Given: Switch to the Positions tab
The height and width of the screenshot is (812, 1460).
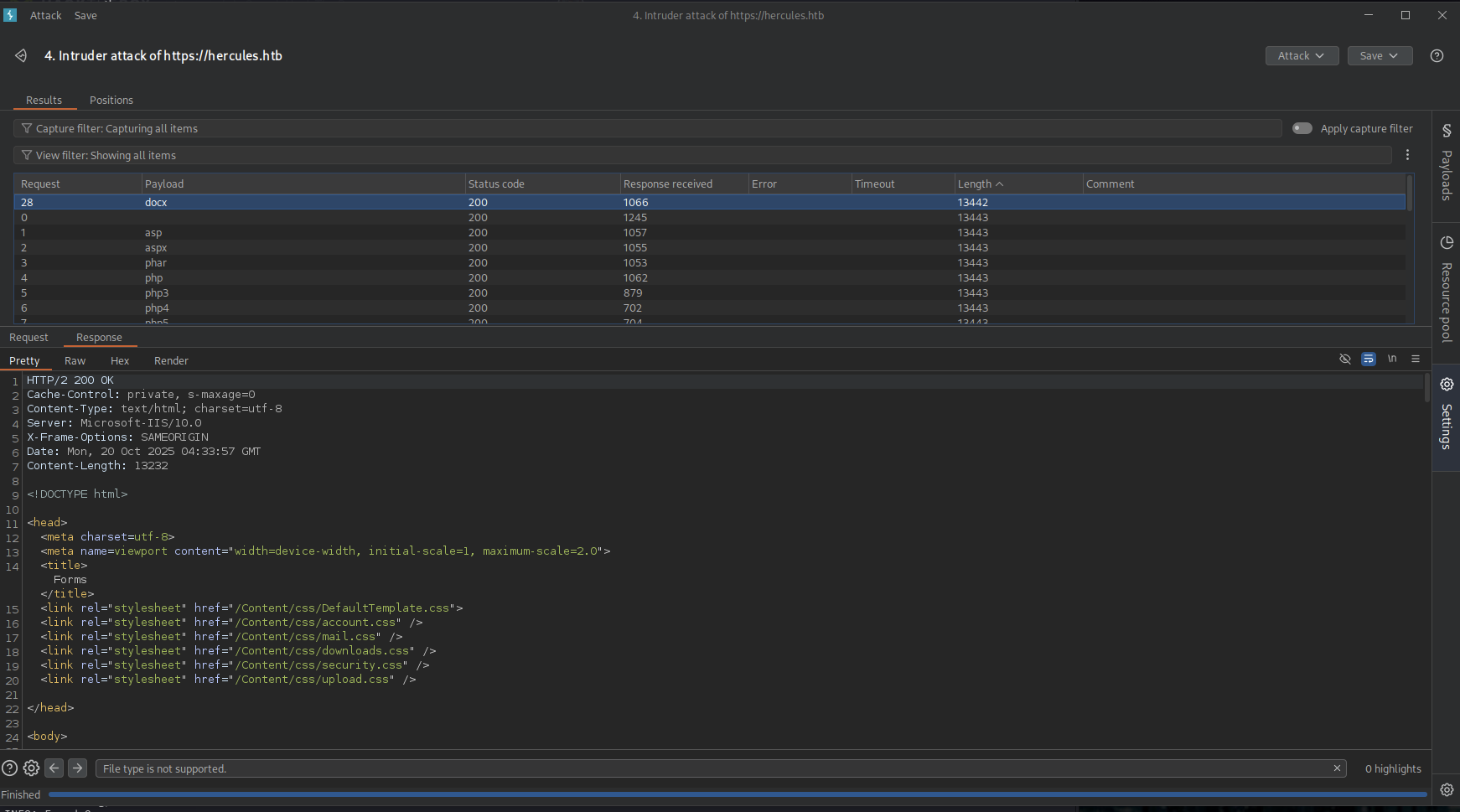Looking at the screenshot, I should click(x=111, y=100).
